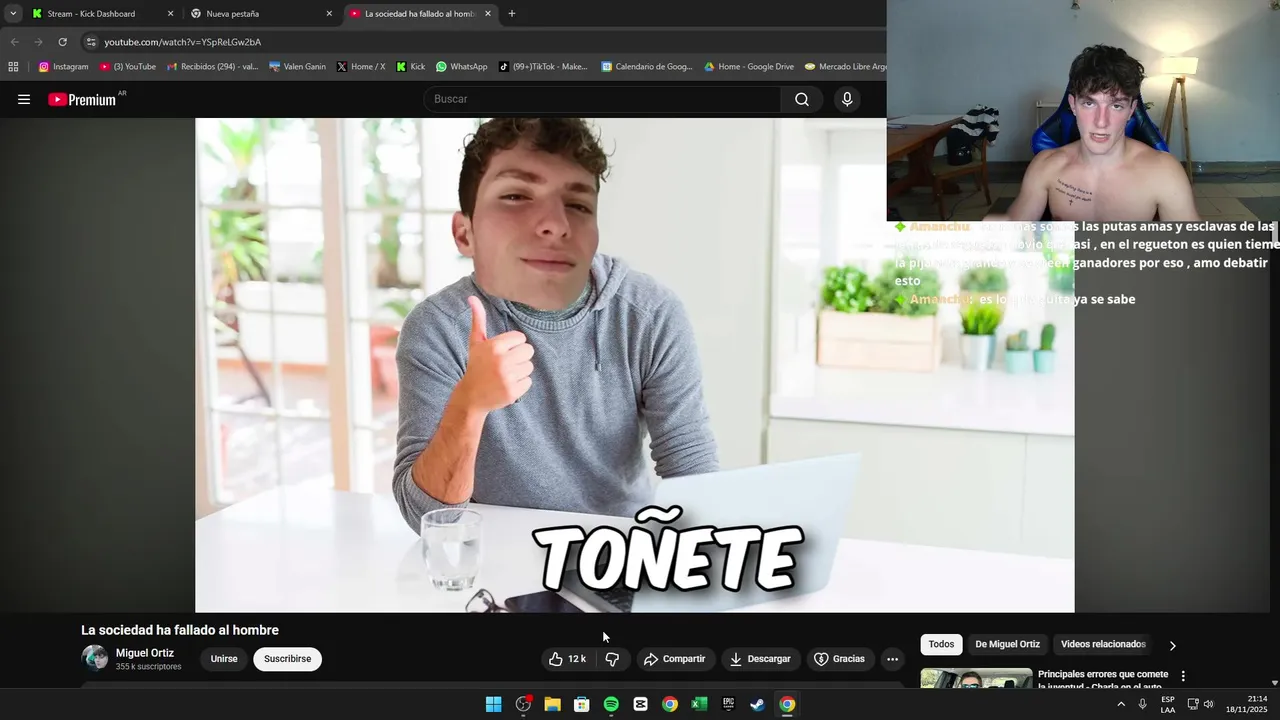Open the Home / X bookmark
The height and width of the screenshot is (720, 1280).
(360, 67)
